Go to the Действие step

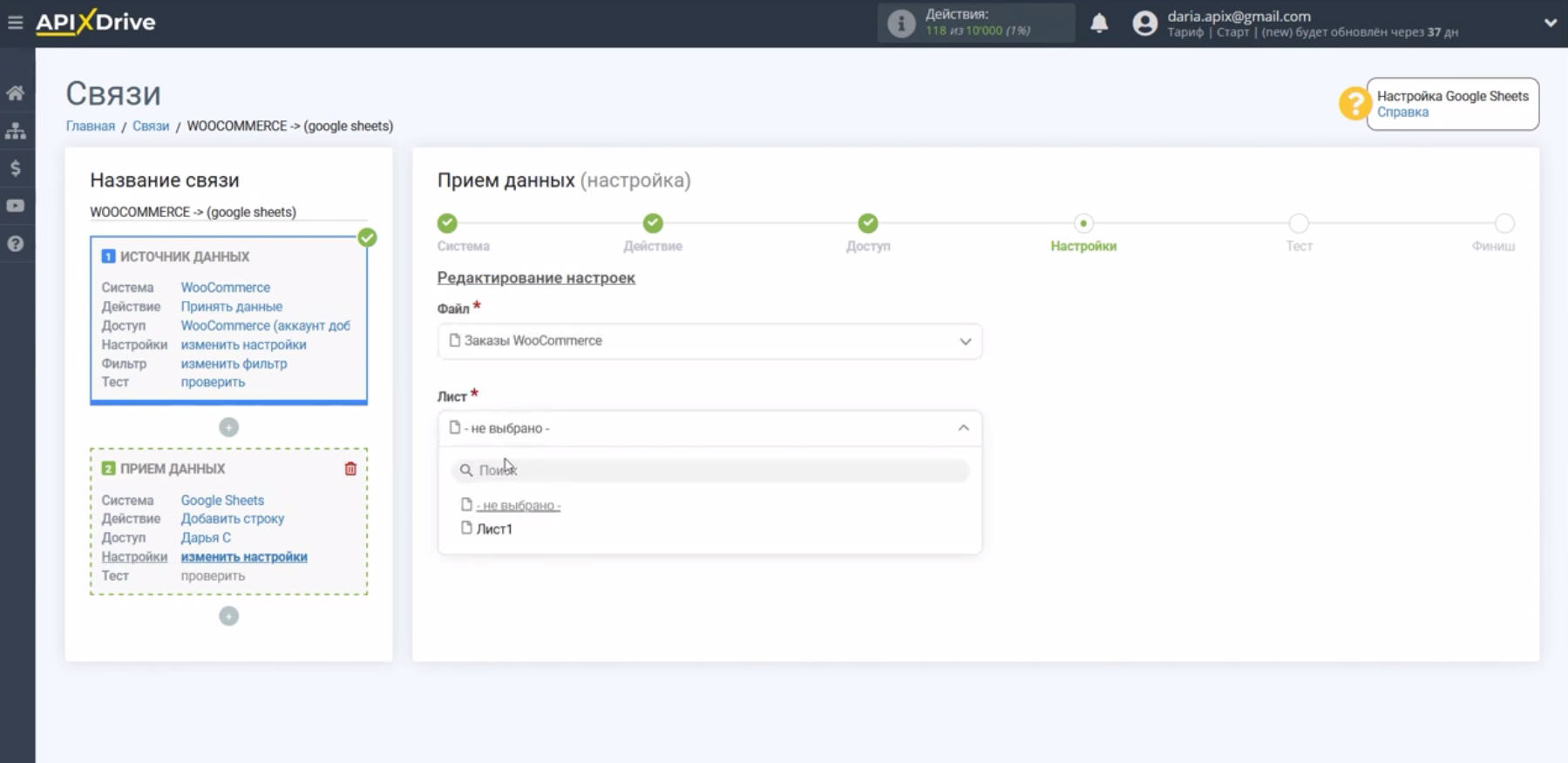point(653,224)
